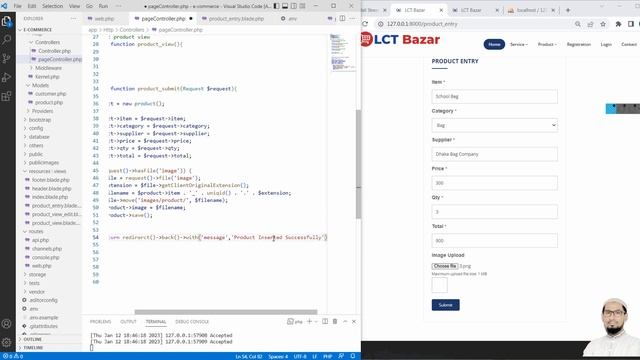Open the Edit menu
640x360 pixels.
tap(32, 6)
